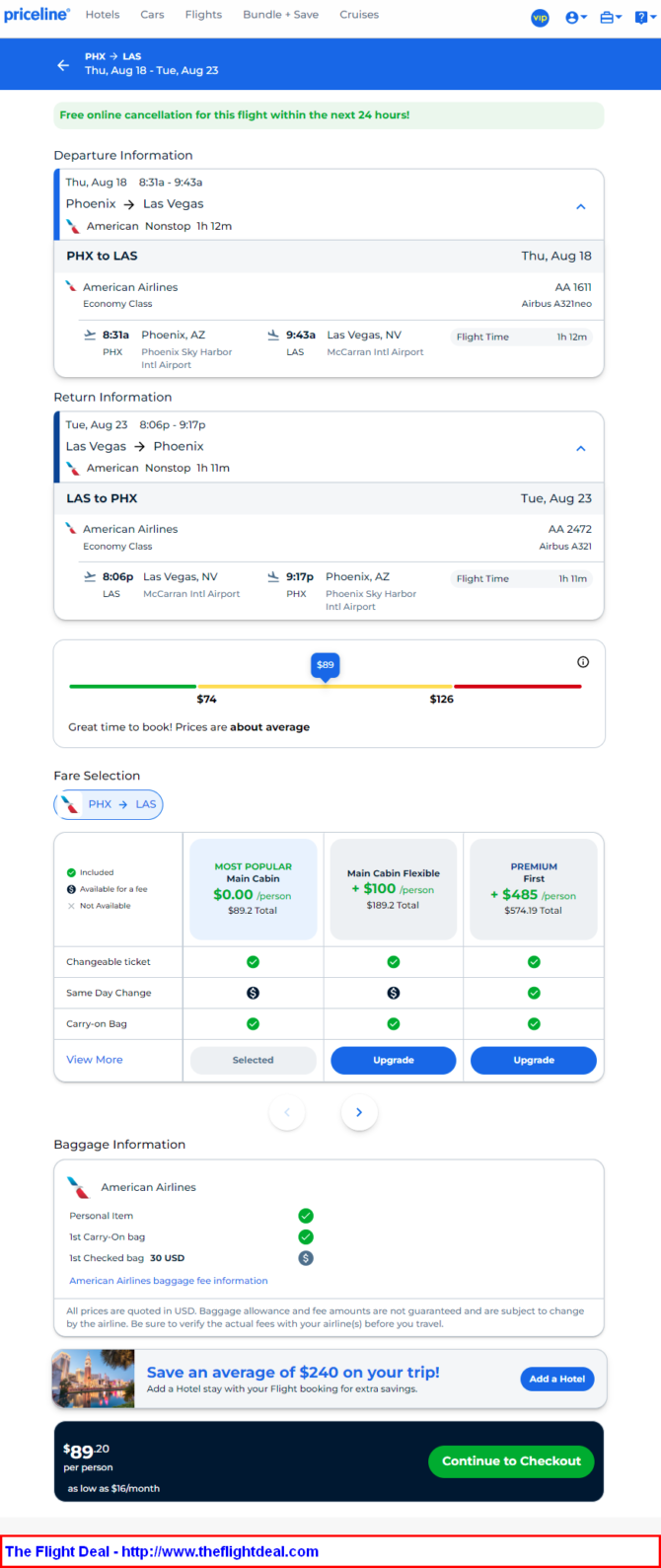Screen dimensions: 661x1568
Task: Select the PHX → LAS fare tab
Action: click(x=109, y=804)
